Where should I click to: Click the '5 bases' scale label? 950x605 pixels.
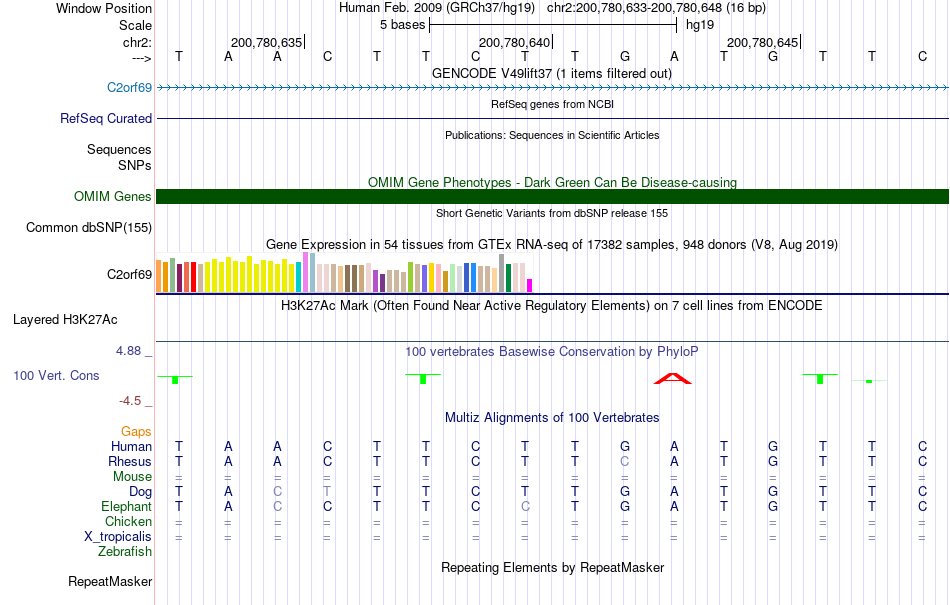[x=402, y=25]
